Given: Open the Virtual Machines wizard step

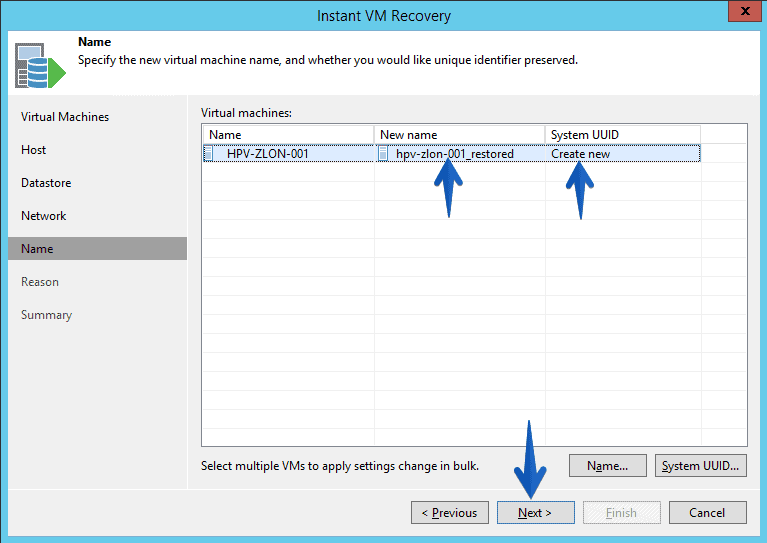Looking at the screenshot, I should (x=65, y=117).
